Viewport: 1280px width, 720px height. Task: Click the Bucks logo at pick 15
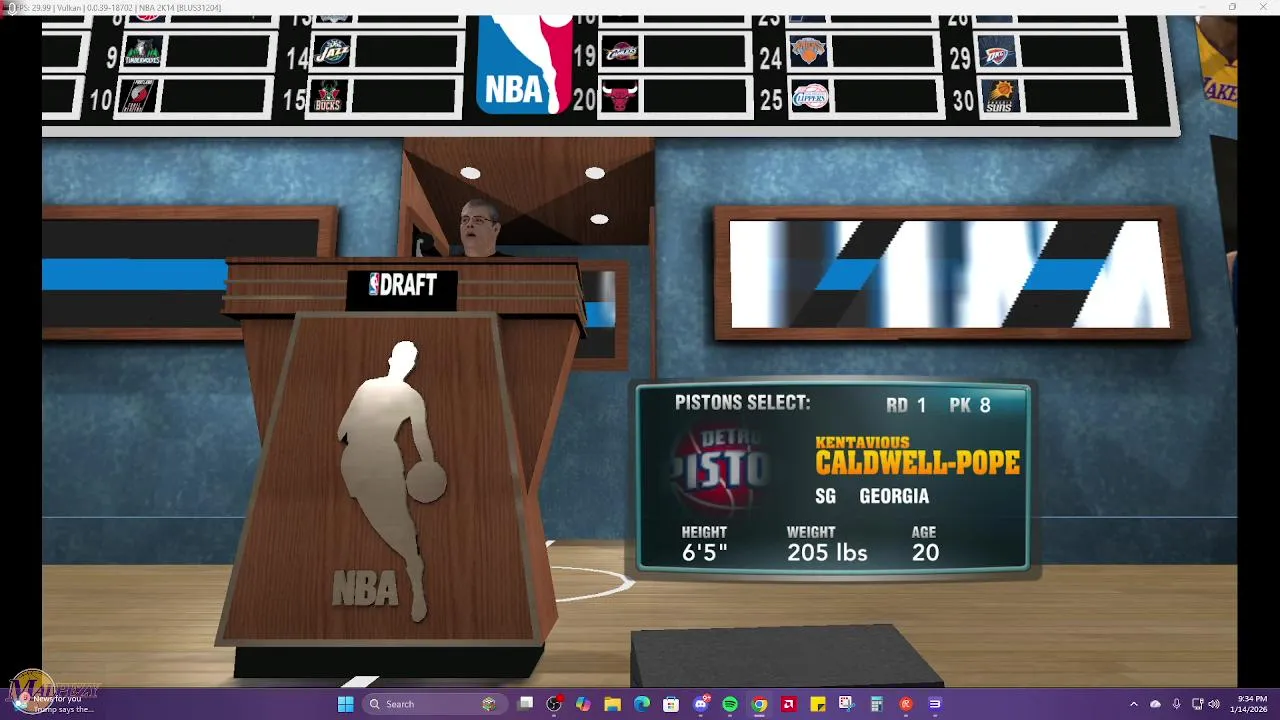click(329, 97)
